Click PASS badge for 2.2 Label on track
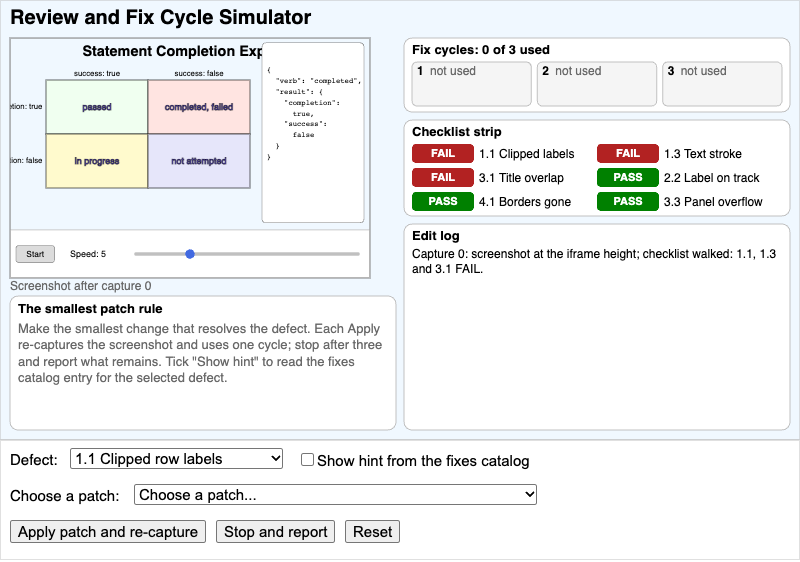The image size is (800, 562). point(628,177)
